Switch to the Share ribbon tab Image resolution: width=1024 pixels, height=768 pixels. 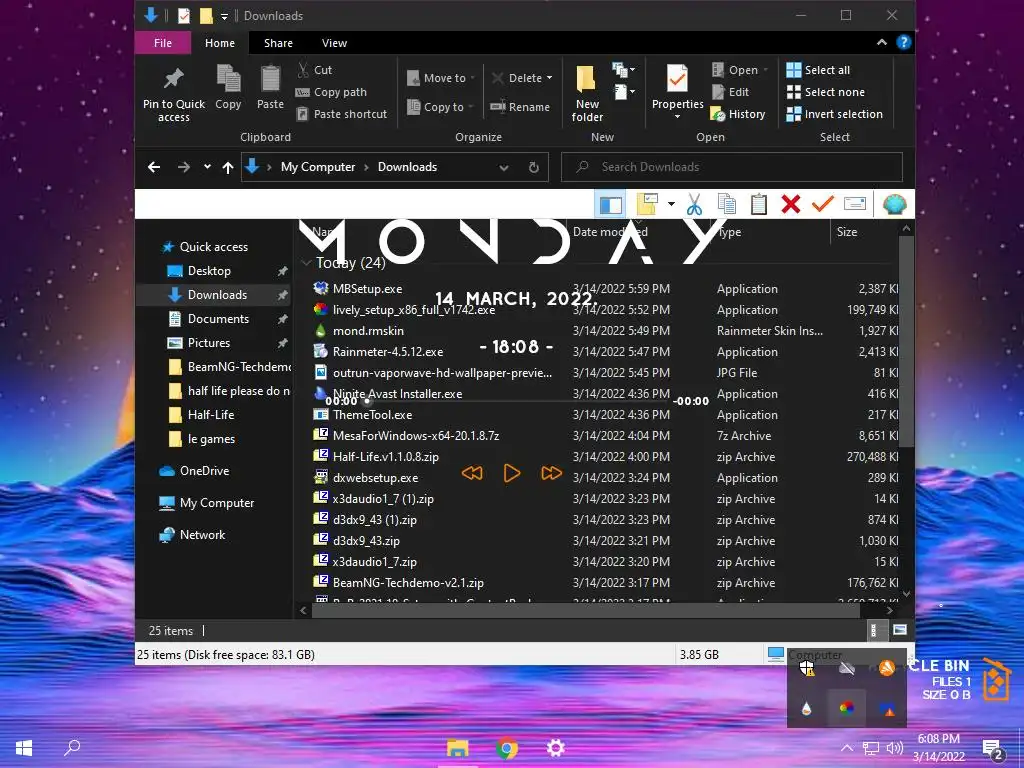(278, 42)
